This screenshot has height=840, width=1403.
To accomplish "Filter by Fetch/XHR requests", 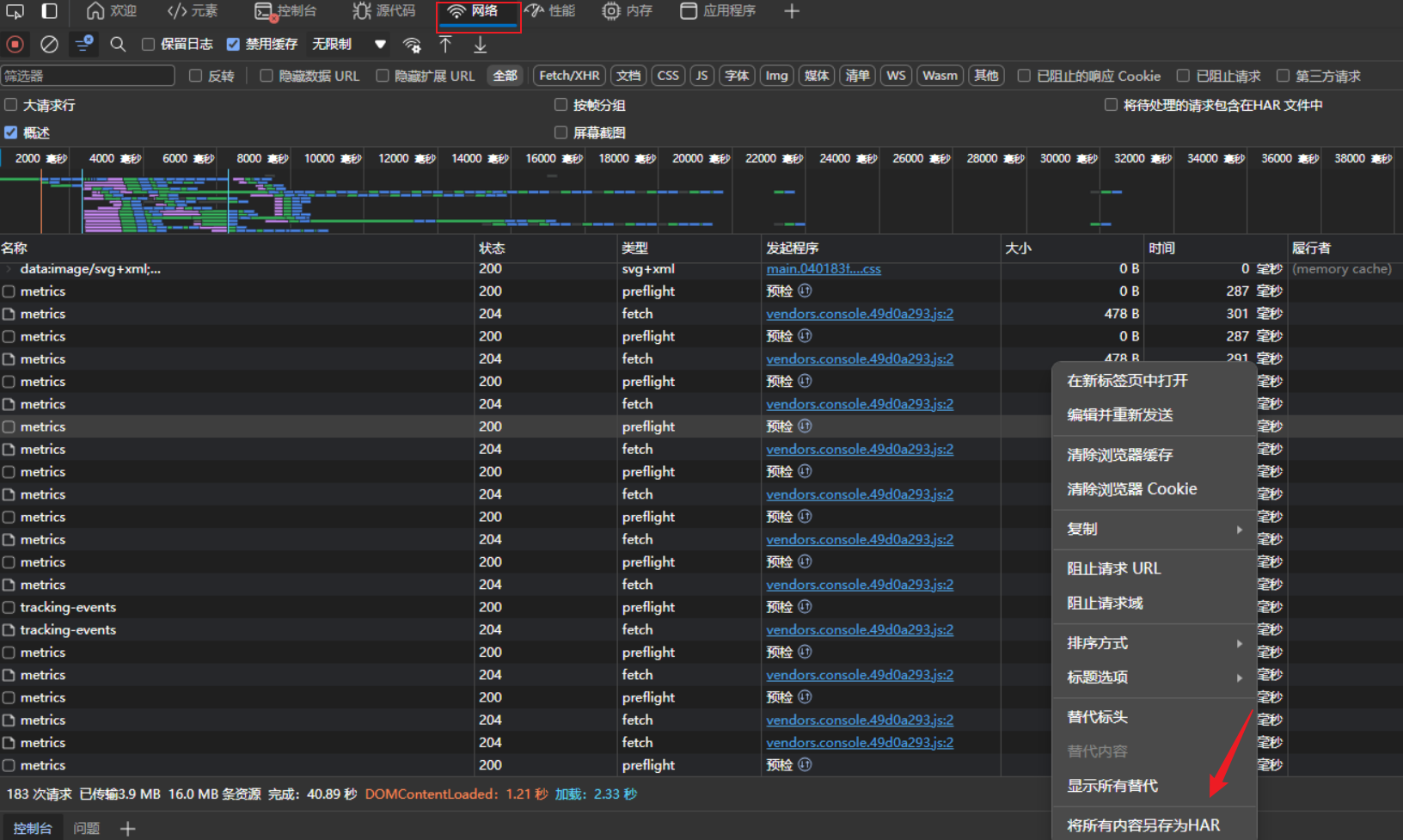I will (x=569, y=76).
